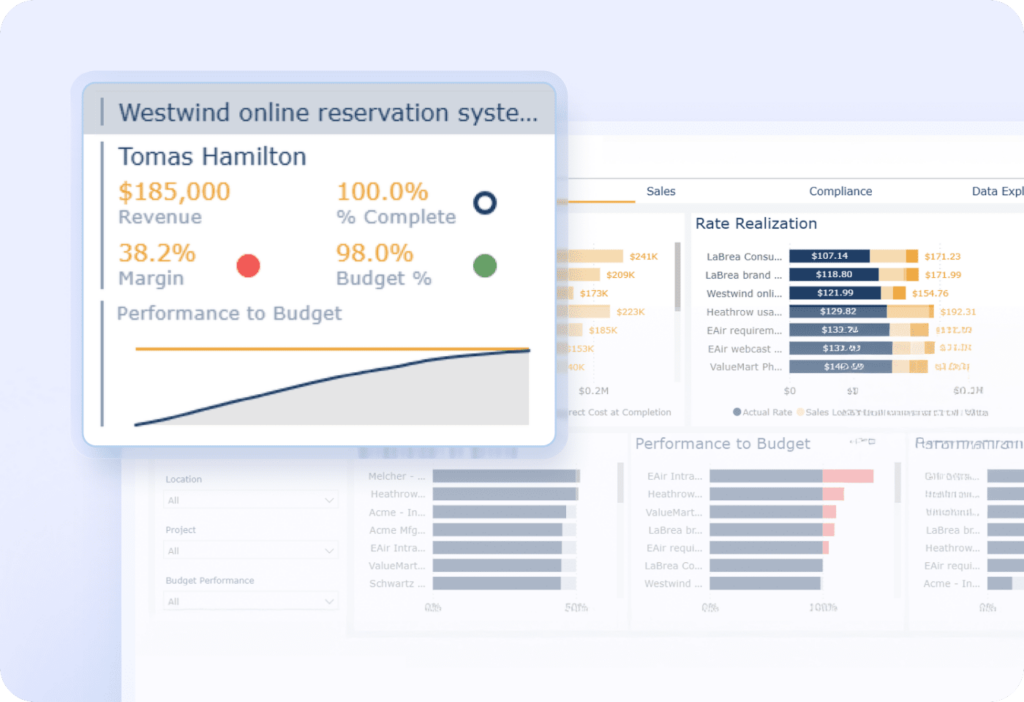Click the Tomas Hamilton name in card
Viewport: 1024px width, 702px height.
pos(212,157)
